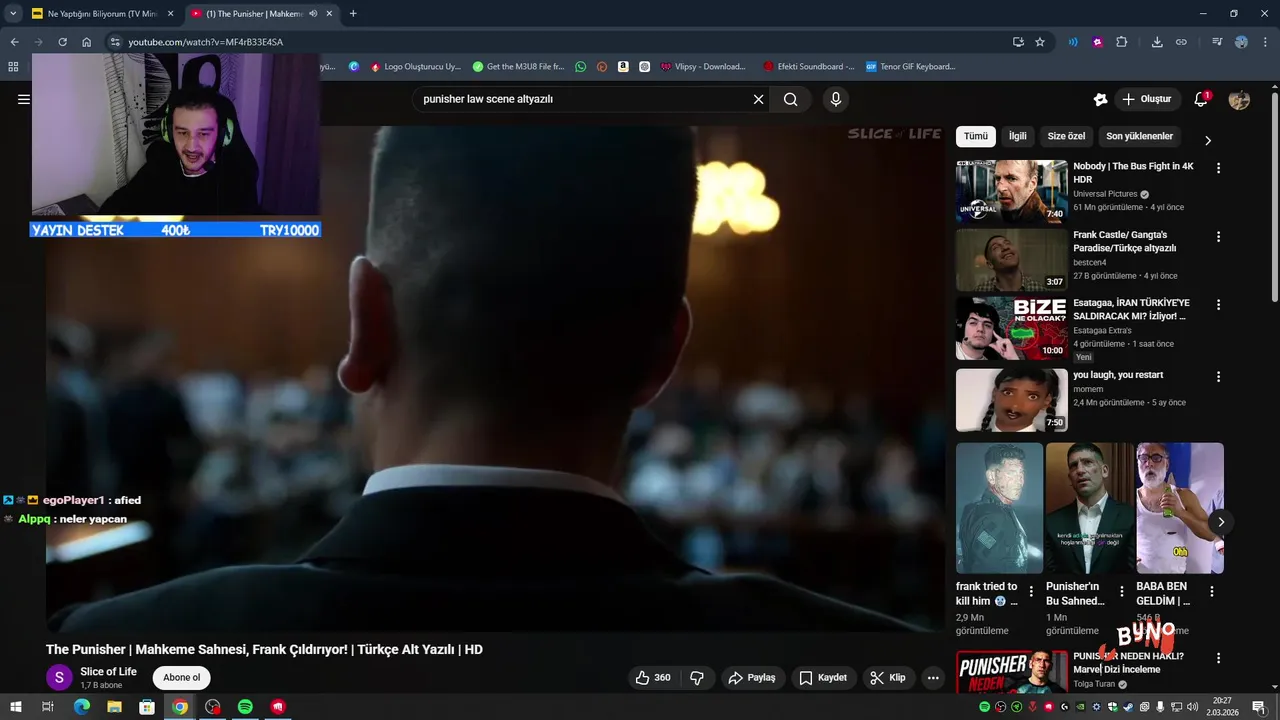Click the sparkle icon beside Oluştur
Screen dimensions: 1280x720
tap(1100, 99)
